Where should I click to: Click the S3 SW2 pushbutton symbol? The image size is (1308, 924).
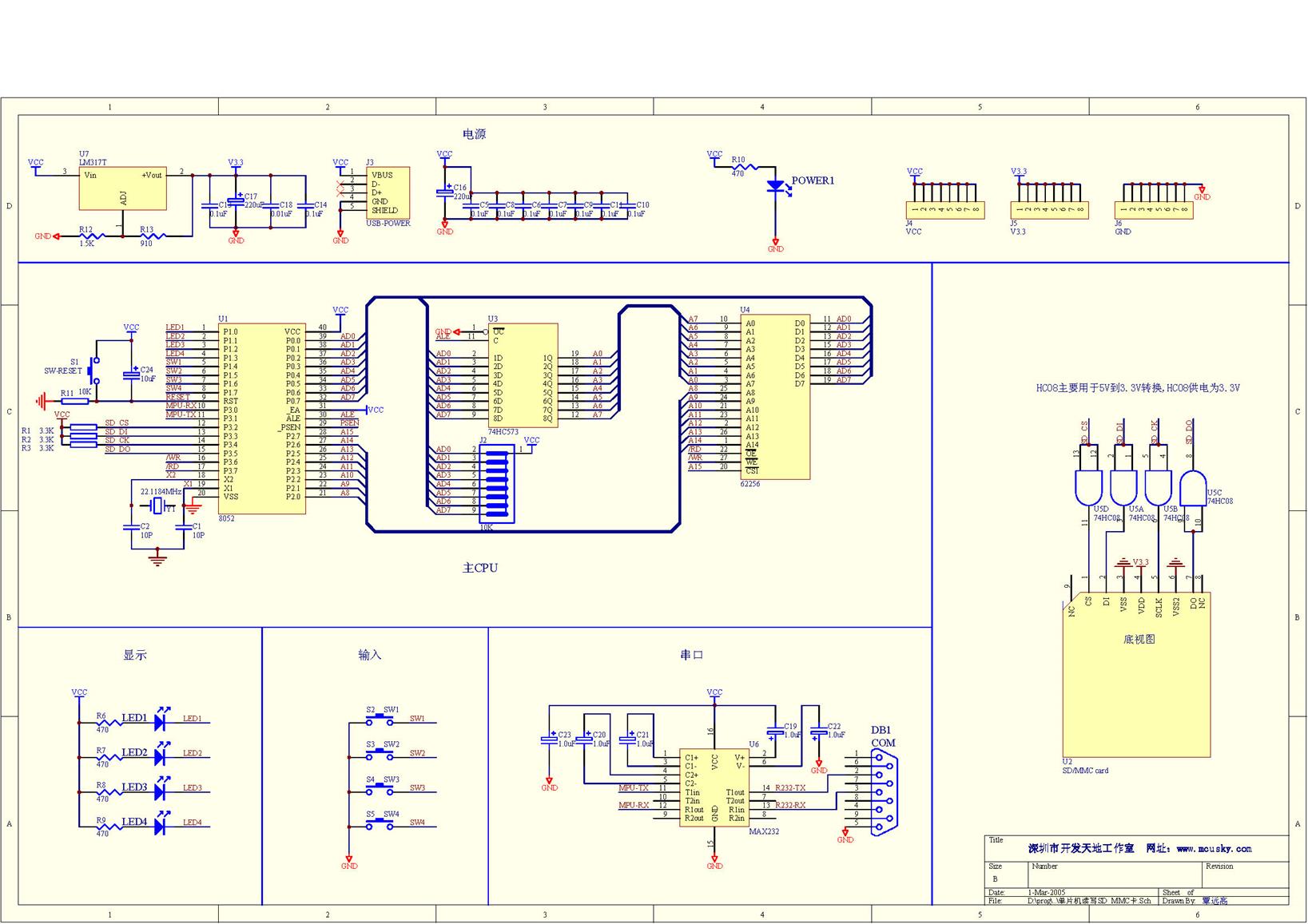point(380,755)
